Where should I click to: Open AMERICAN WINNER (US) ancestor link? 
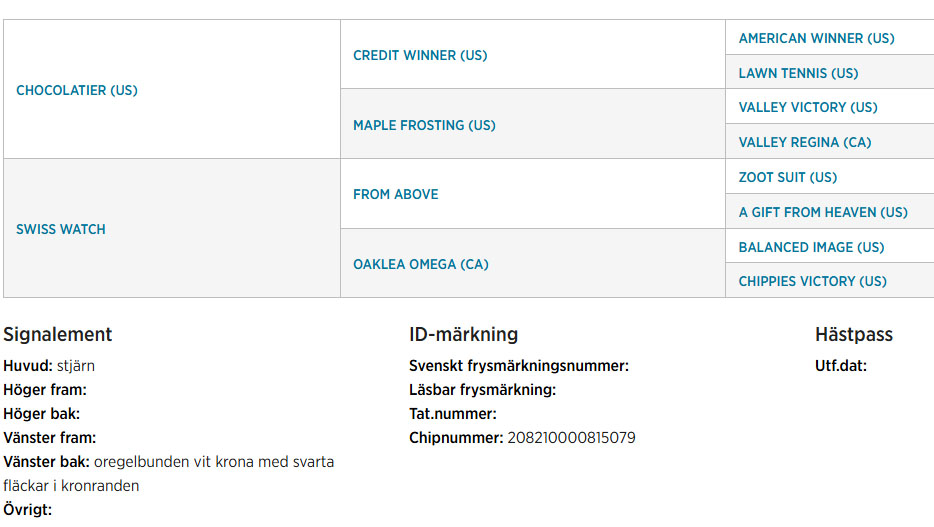tap(817, 39)
